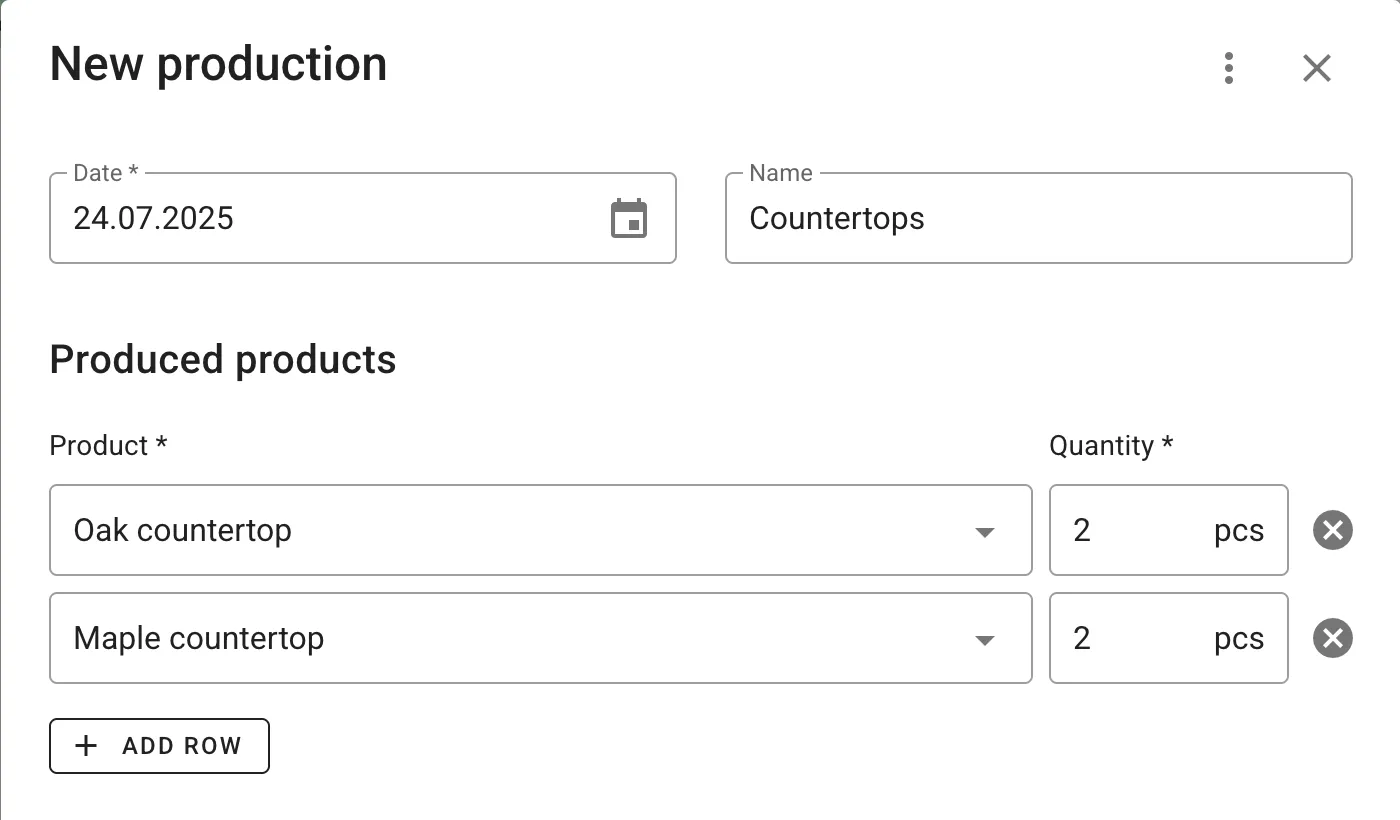This screenshot has height=820, width=1400.
Task: Click the New production dialog title
Action: point(218,65)
